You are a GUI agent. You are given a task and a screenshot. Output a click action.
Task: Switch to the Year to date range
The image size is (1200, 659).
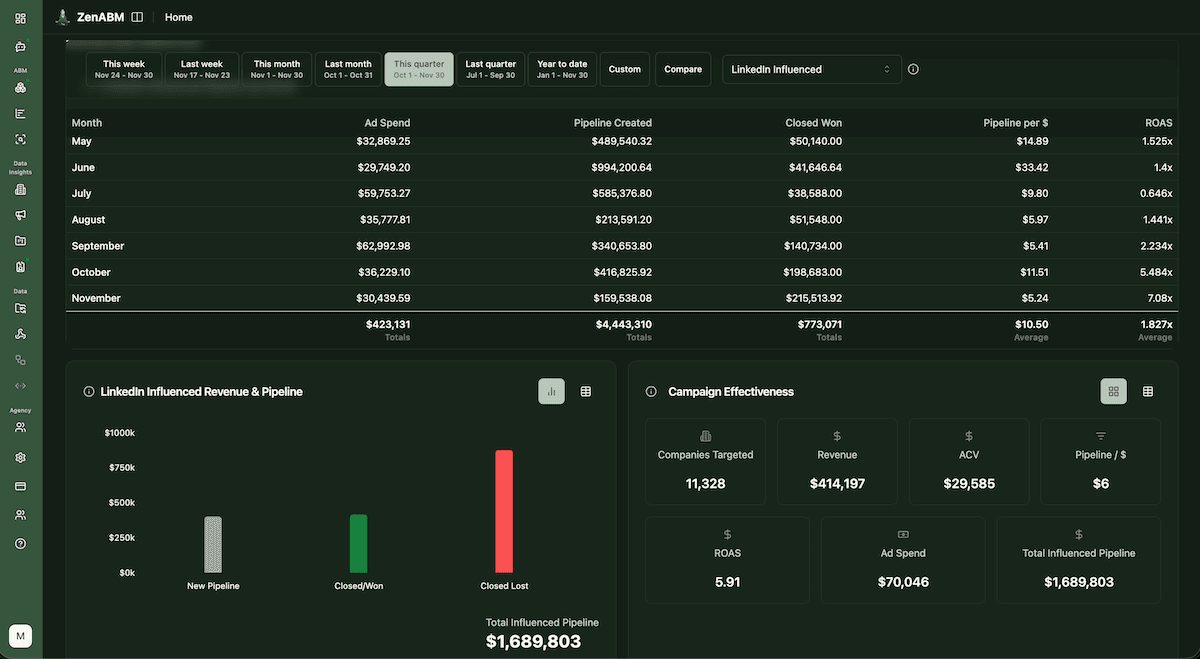click(x=562, y=68)
